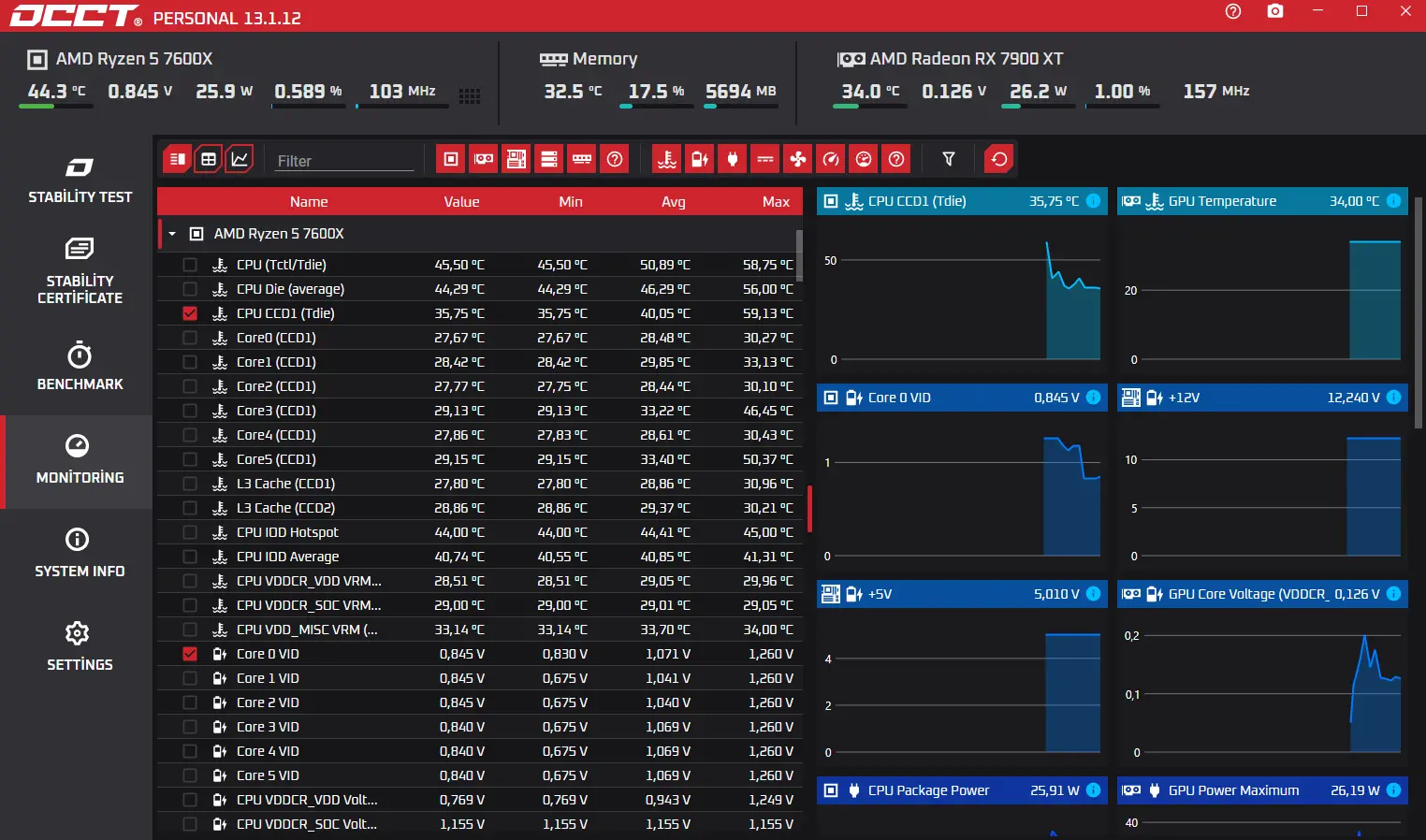This screenshot has height=840, width=1426.
Task: Switch to graph-only view icon
Action: pos(240,159)
